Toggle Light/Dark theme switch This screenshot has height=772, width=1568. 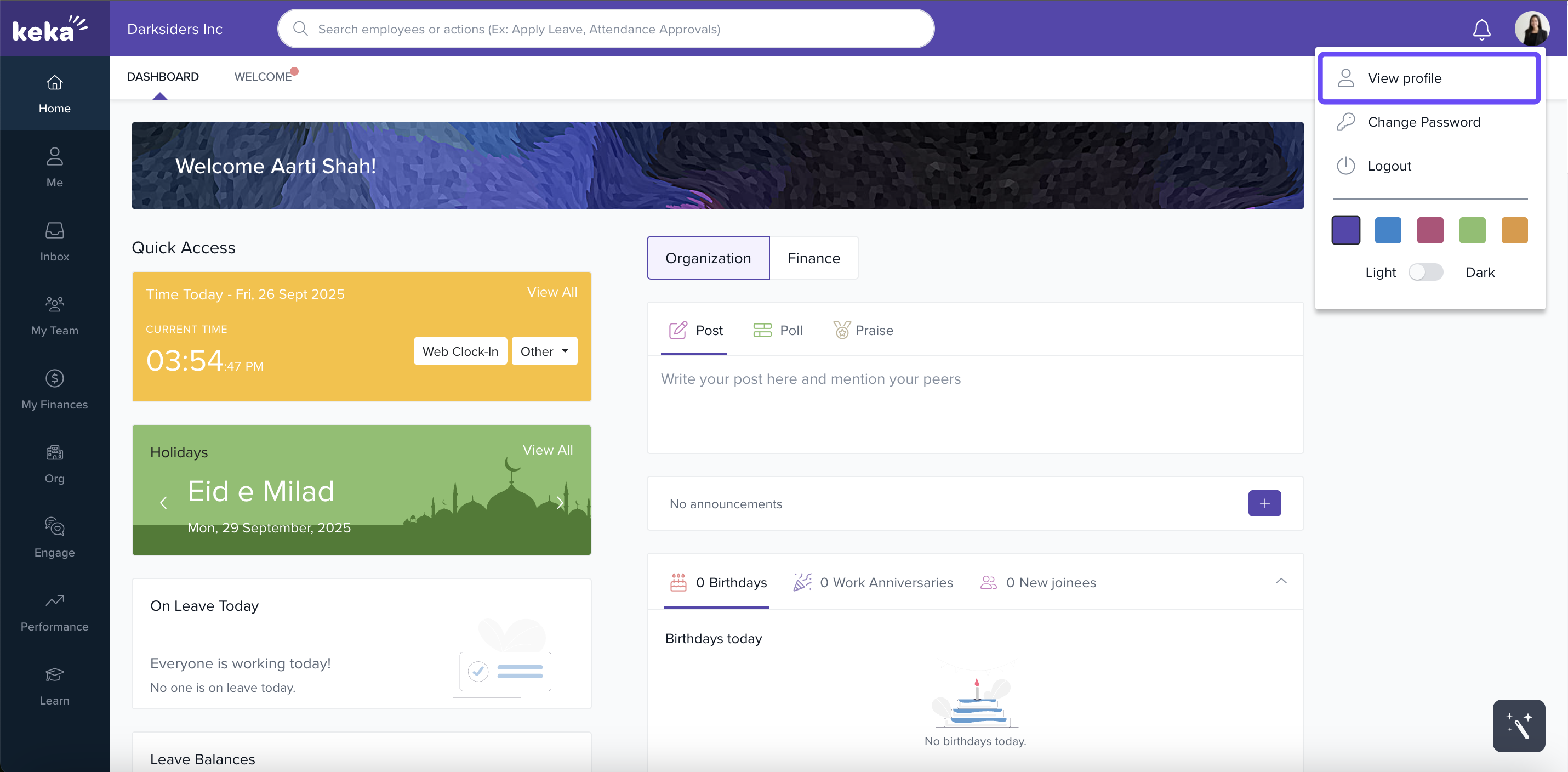pos(1426,272)
